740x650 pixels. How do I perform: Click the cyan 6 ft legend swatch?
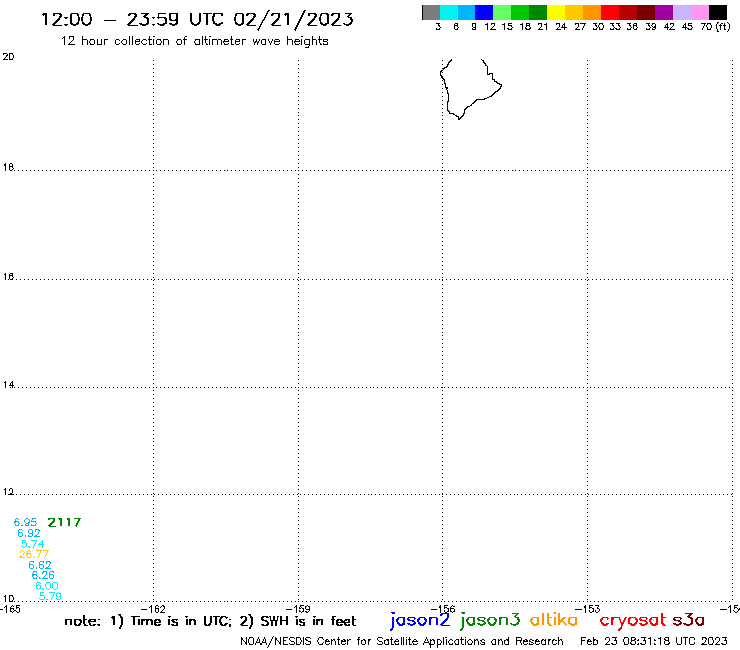tap(449, 13)
